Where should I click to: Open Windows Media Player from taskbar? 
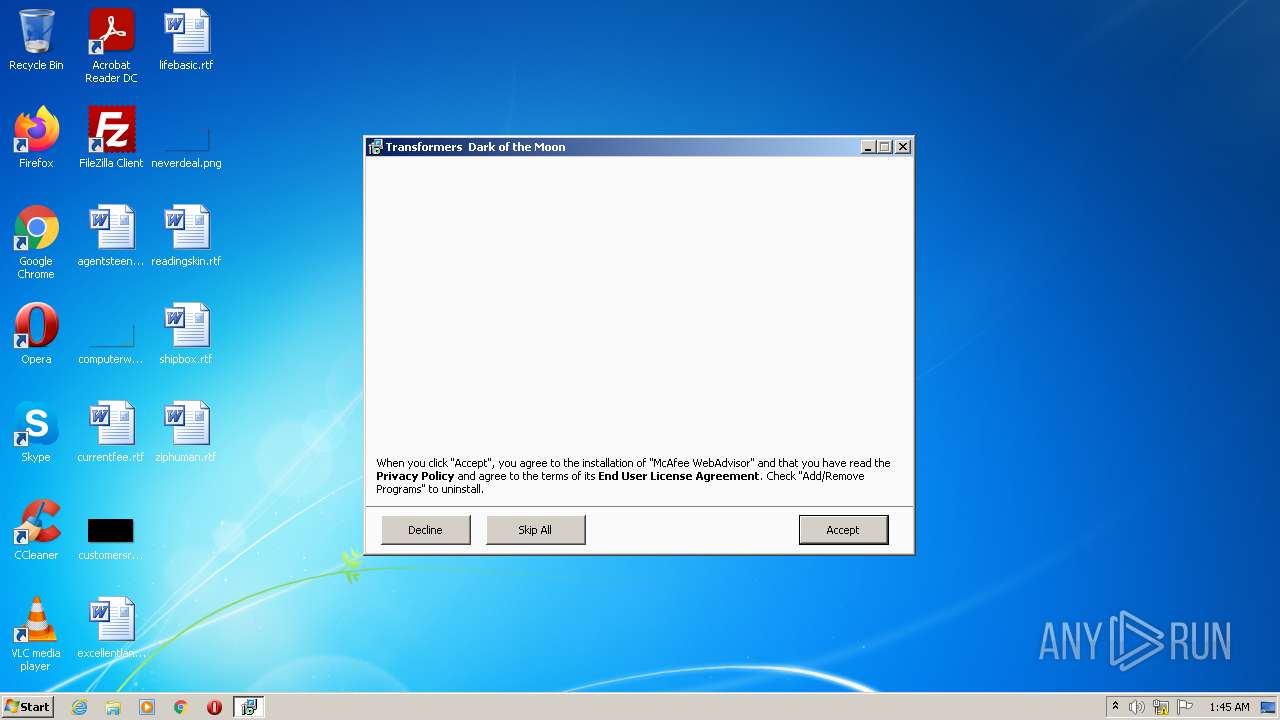147,707
